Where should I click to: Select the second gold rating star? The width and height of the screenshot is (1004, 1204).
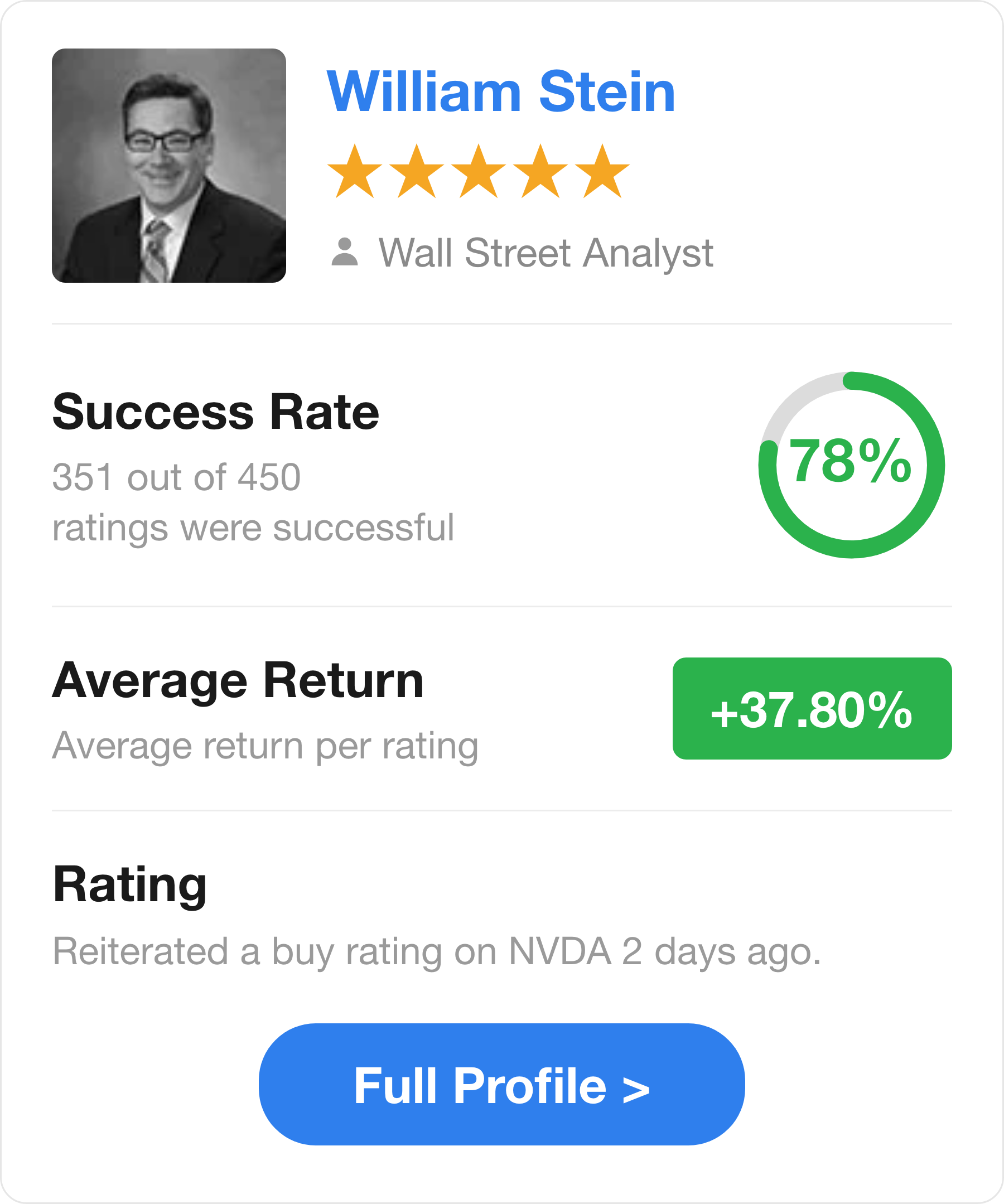[417, 171]
